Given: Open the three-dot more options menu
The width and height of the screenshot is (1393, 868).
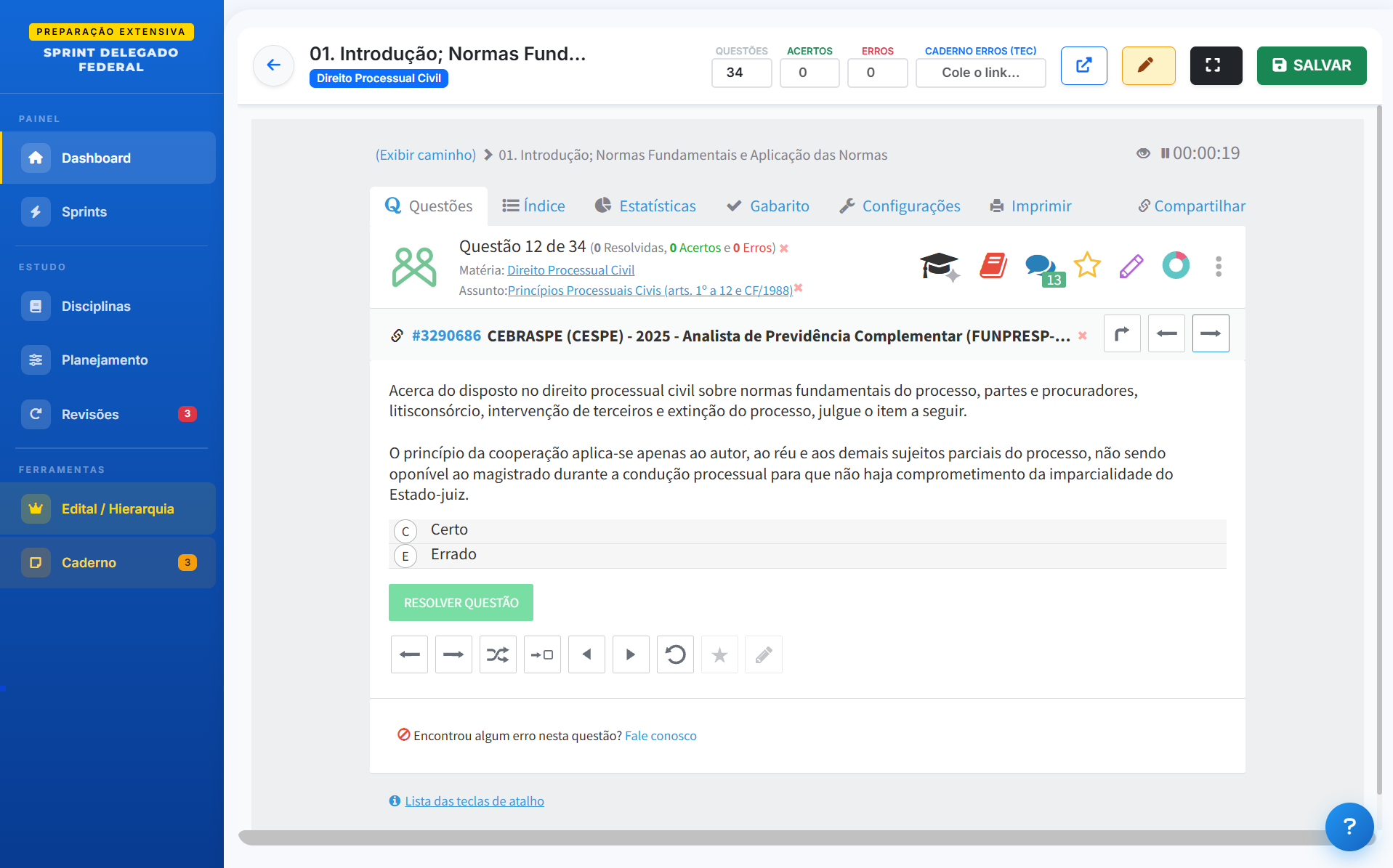Looking at the screenshot, I should click(1219, 266).
